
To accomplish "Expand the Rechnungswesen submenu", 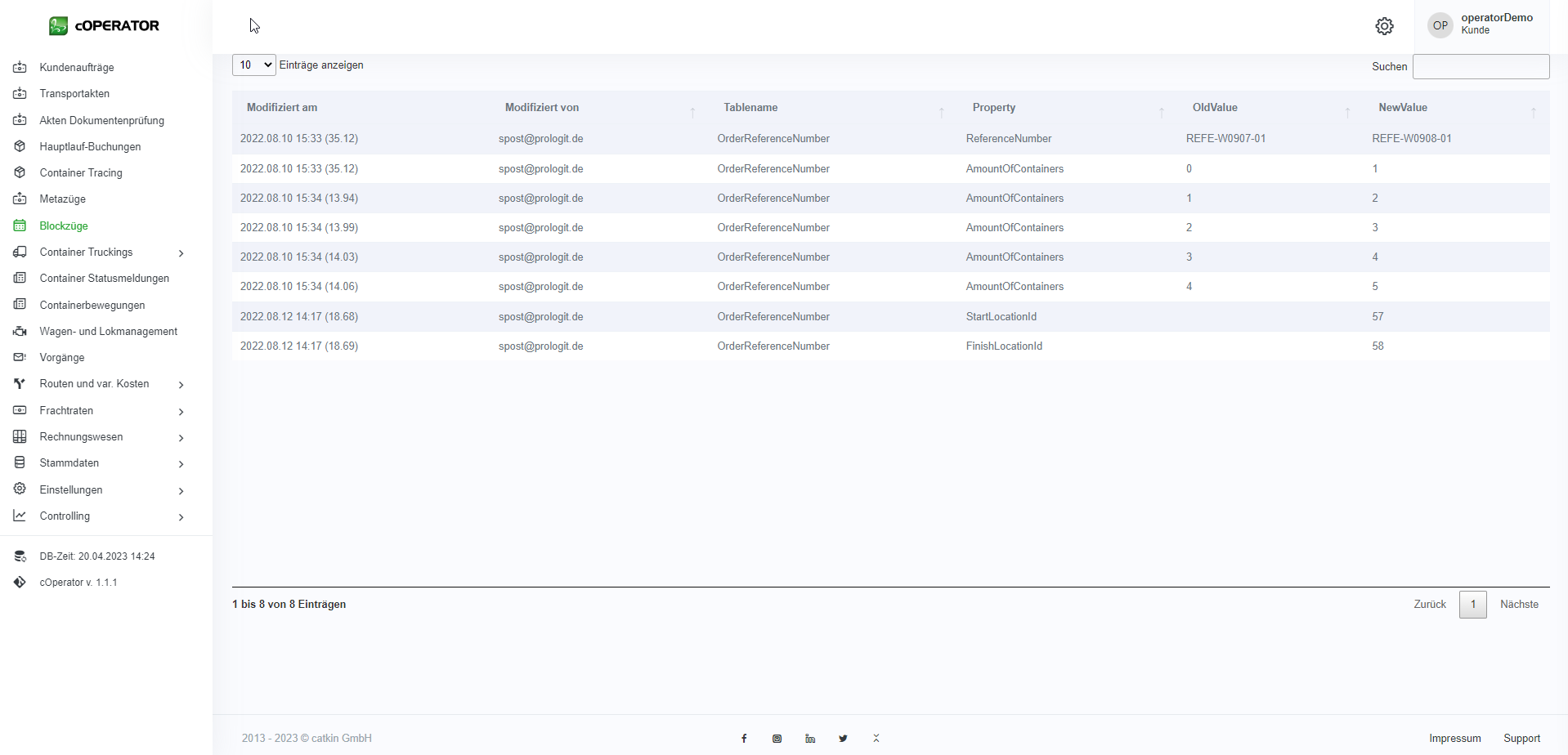I will pyautogui.click(x=98, y=437).
